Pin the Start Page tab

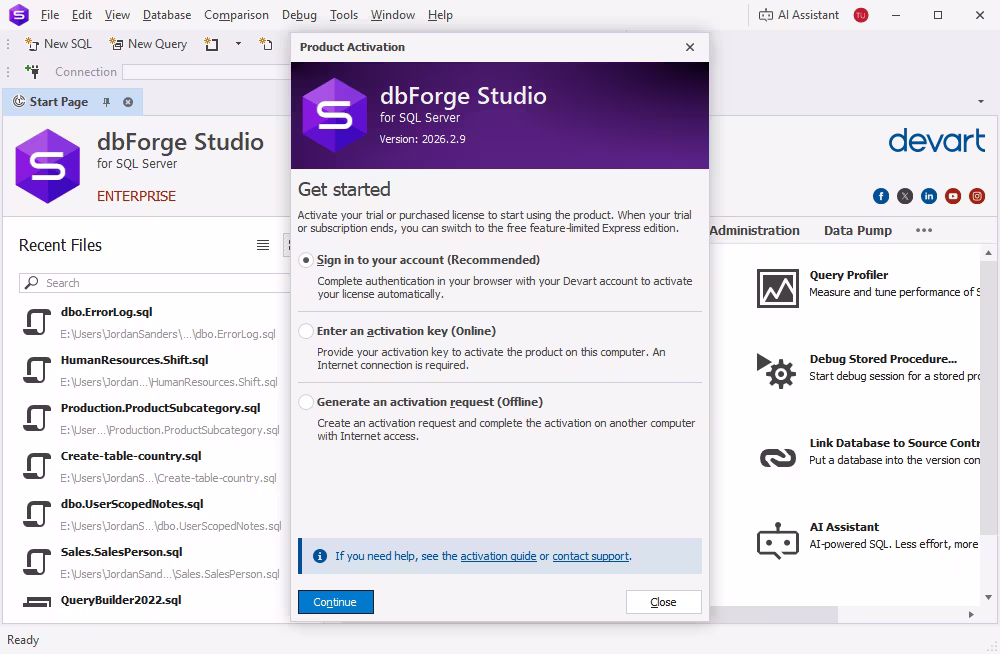coord(107,102)
